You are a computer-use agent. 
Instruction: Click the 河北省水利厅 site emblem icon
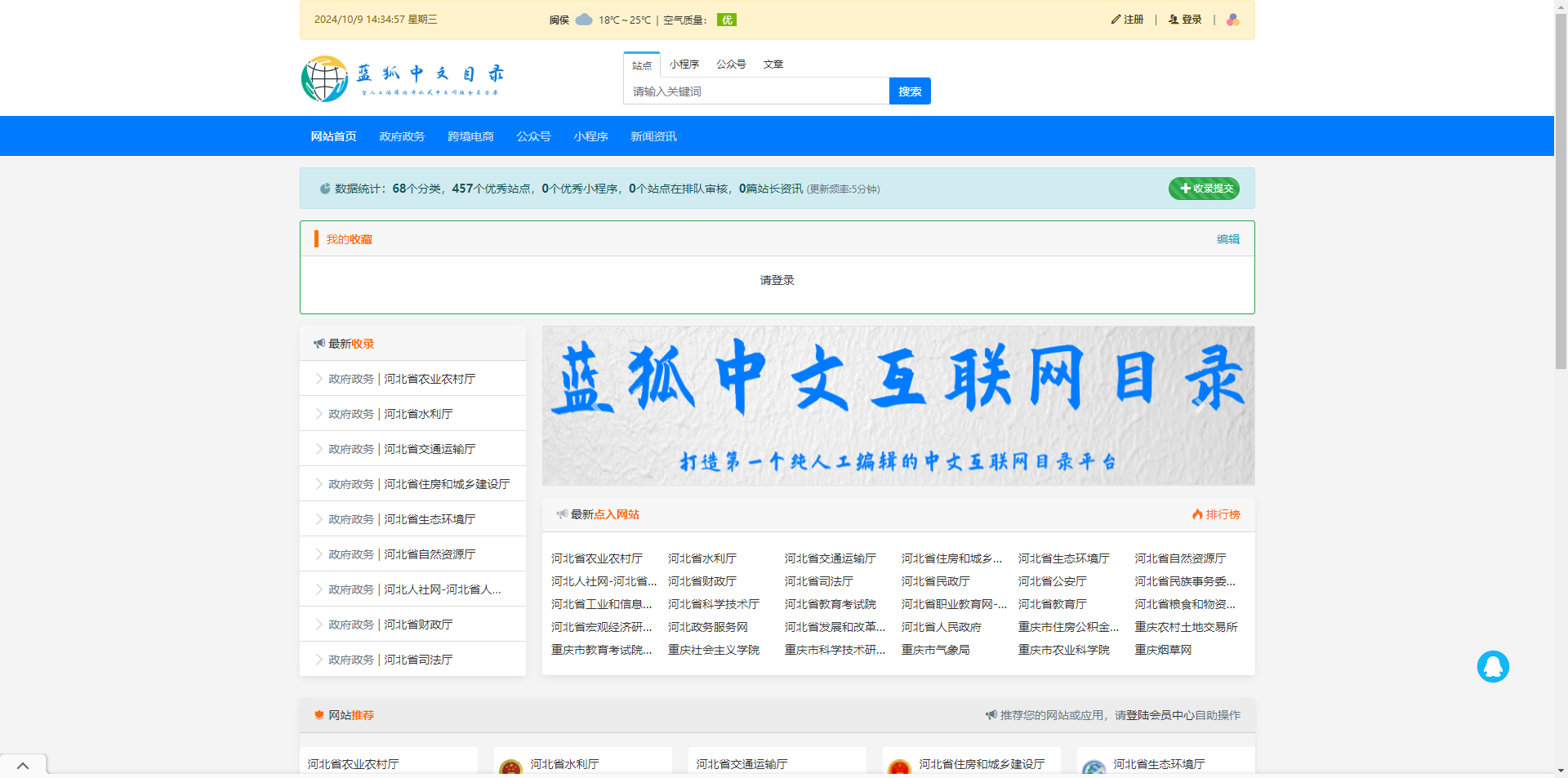point(511,767)
